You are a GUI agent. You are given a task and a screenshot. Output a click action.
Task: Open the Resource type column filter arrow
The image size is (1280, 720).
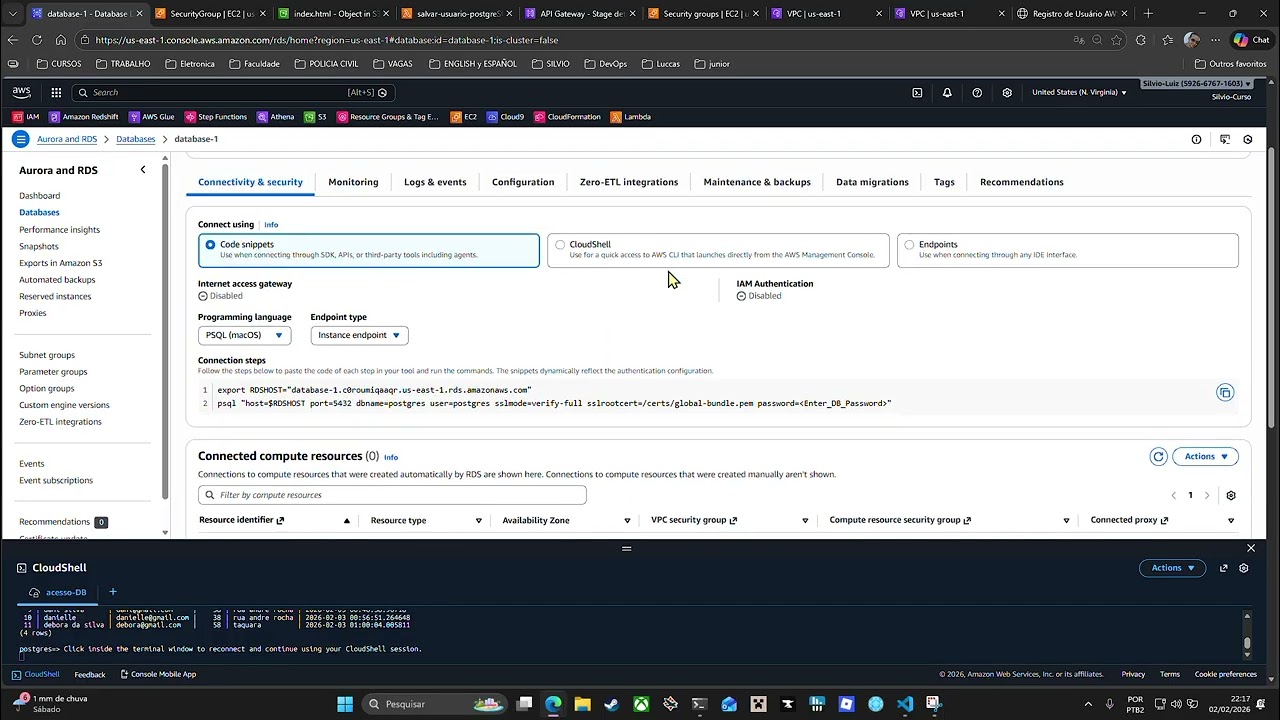point(478,521)
